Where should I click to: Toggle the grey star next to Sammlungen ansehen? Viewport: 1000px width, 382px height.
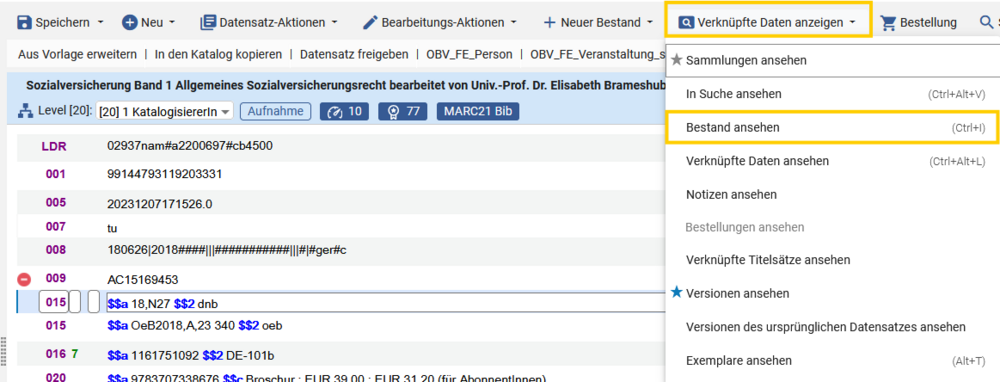pyautogui.click(x=677, y=61)
